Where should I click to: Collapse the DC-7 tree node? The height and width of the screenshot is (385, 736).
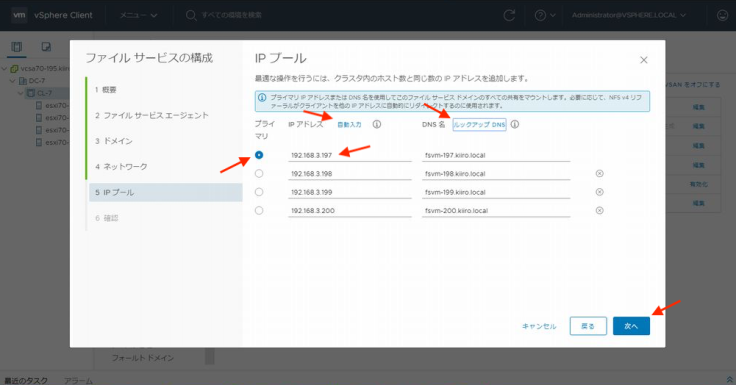pyautogui.click(x=13, y=81)
